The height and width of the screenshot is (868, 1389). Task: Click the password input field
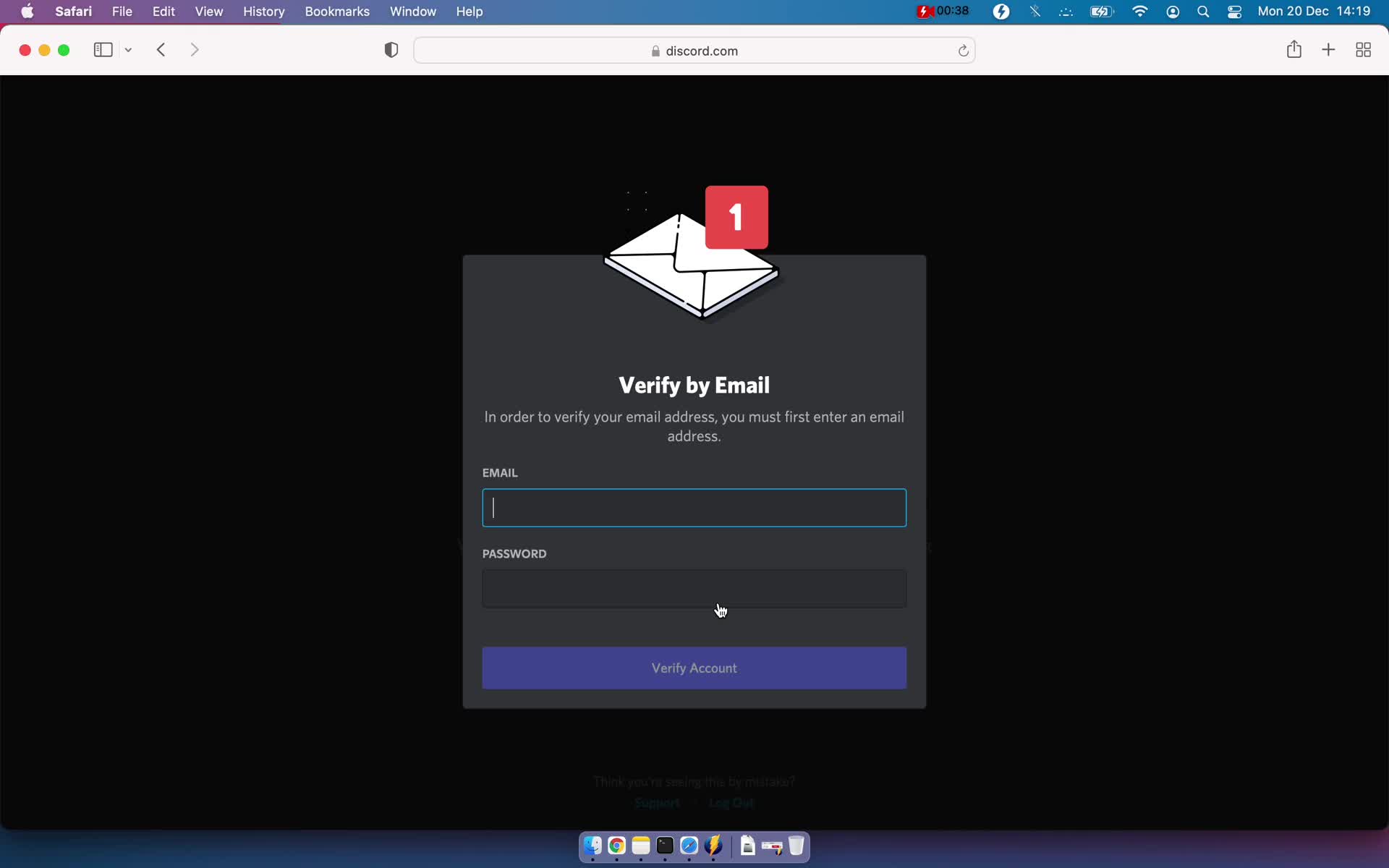[694, 588]
